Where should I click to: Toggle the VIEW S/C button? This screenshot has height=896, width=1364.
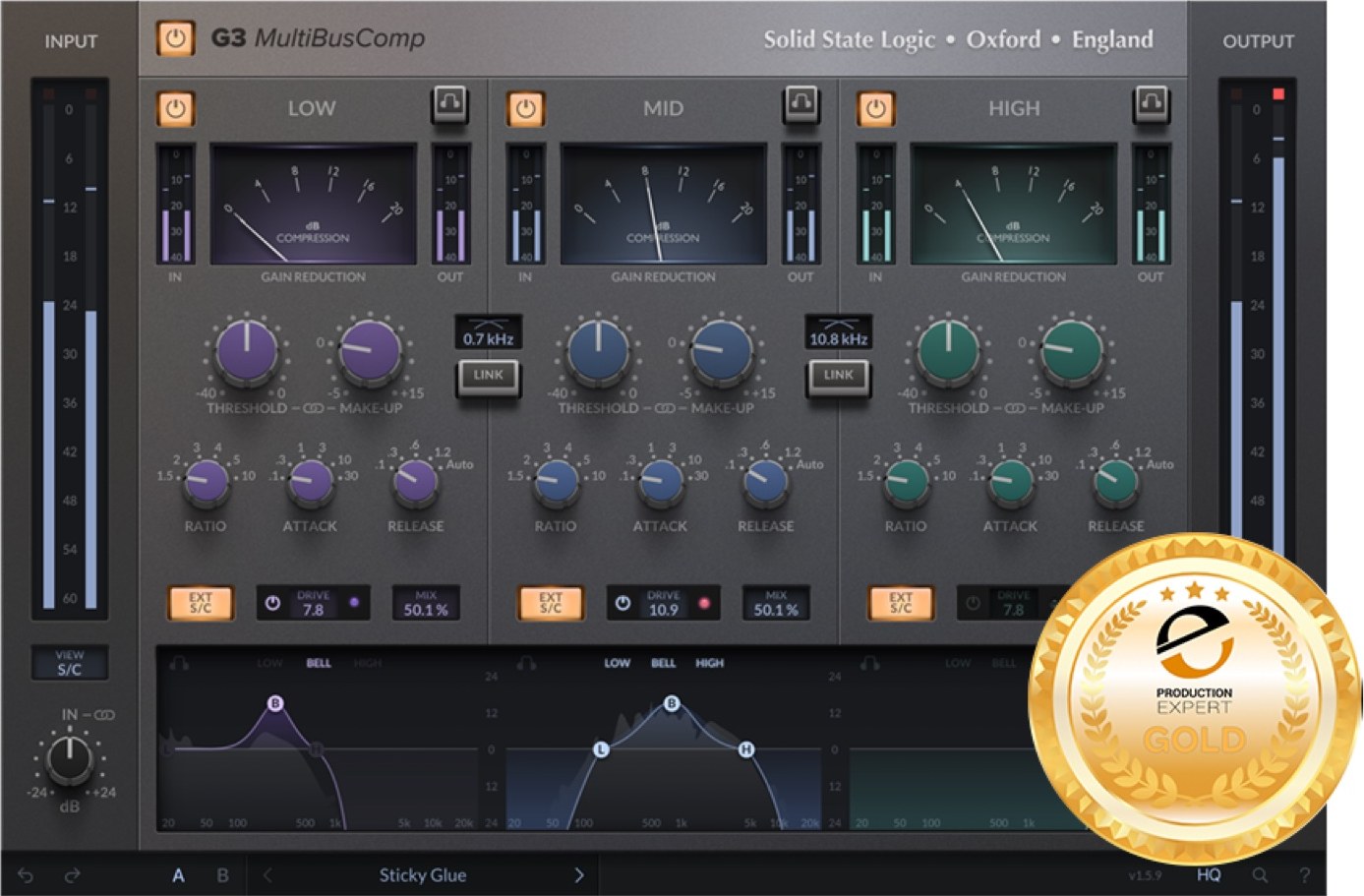[69, 663]
